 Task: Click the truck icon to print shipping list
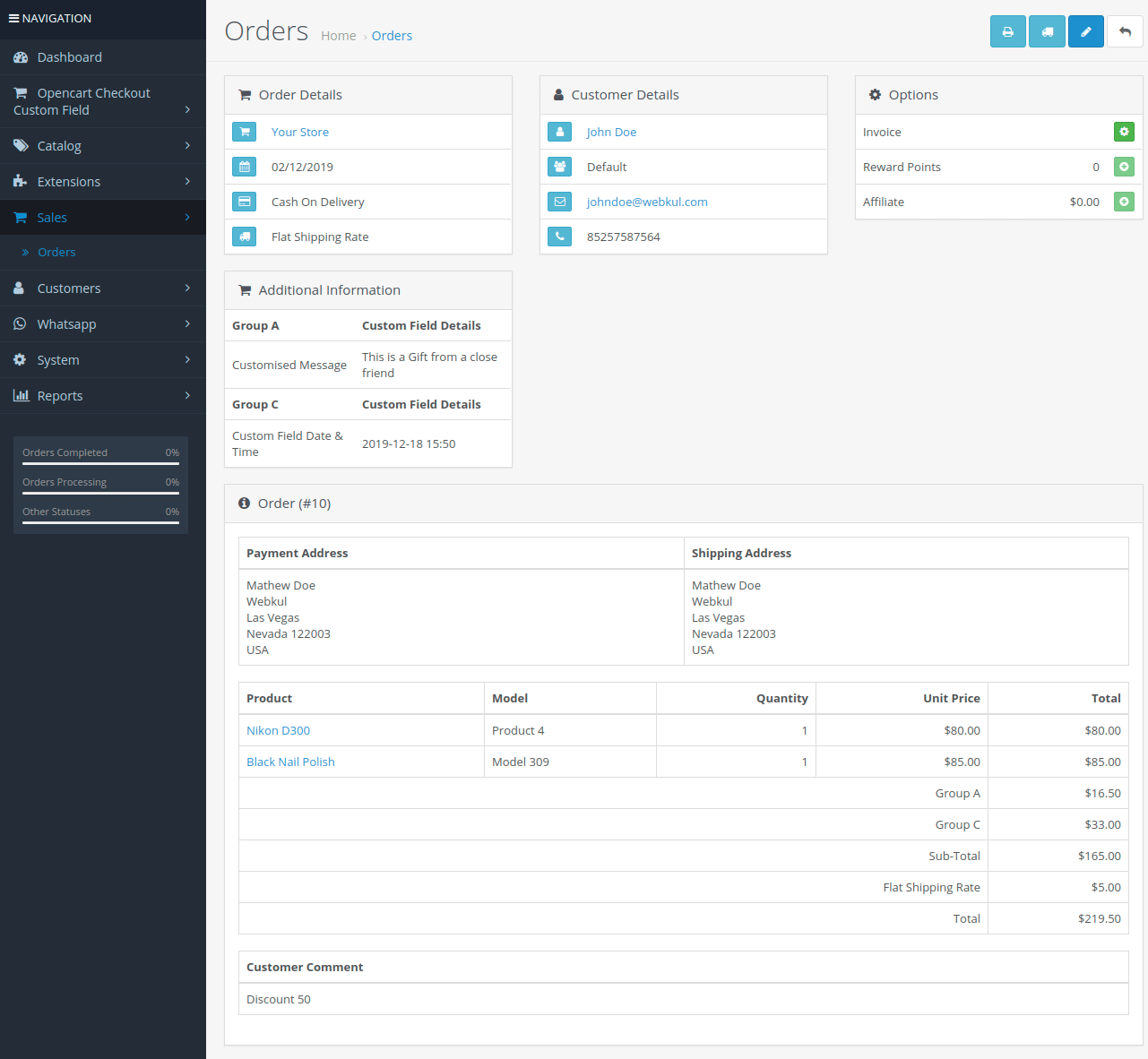(x=1047, y=30)
